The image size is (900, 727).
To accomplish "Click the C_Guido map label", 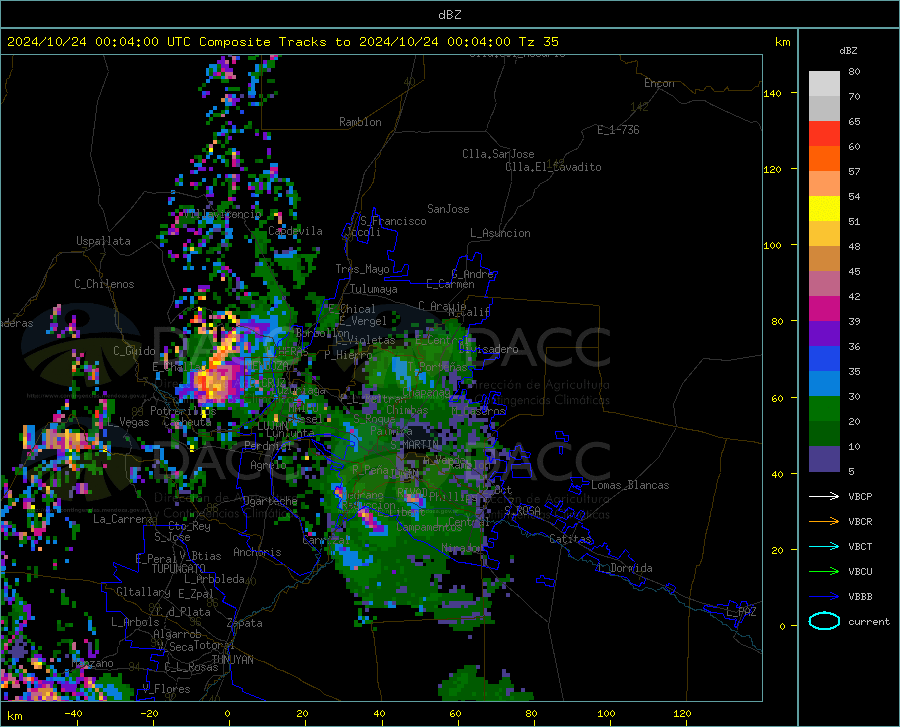I will tap(134, 351).
